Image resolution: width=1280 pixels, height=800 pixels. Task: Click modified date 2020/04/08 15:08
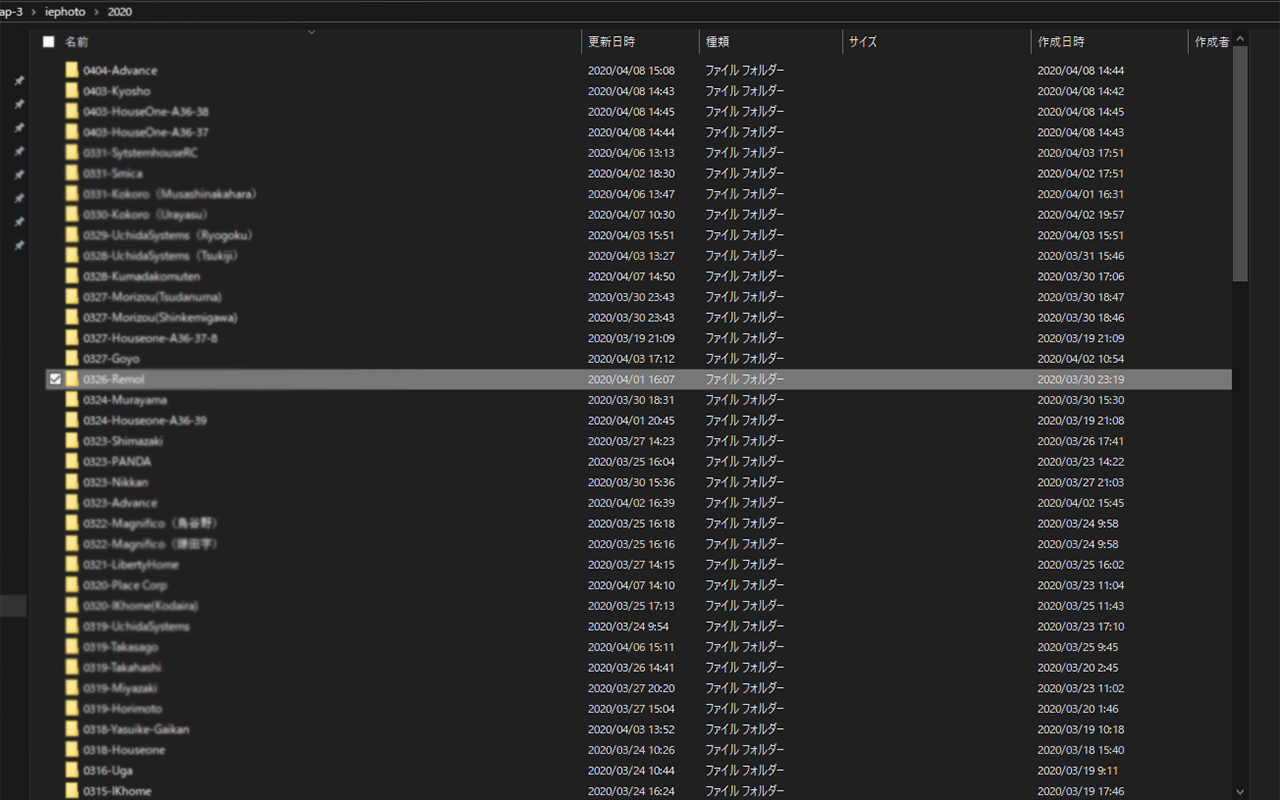point(631,71)
